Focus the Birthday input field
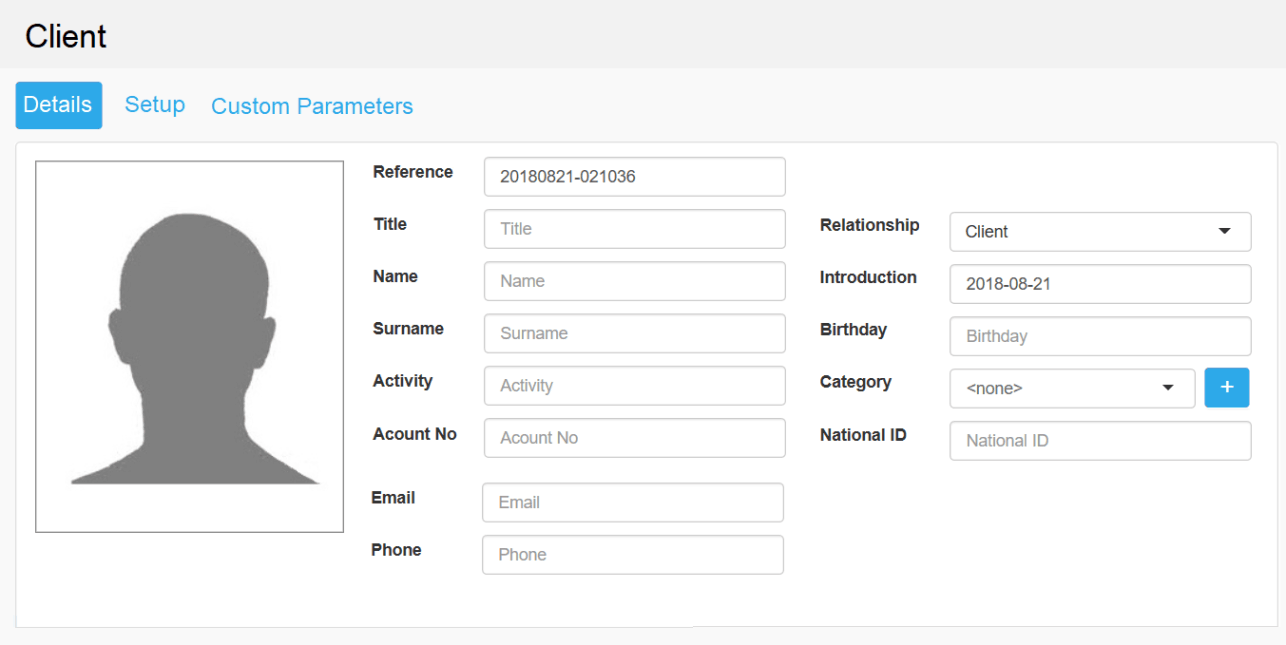 pyautogui.click(x=1100, y=336)
